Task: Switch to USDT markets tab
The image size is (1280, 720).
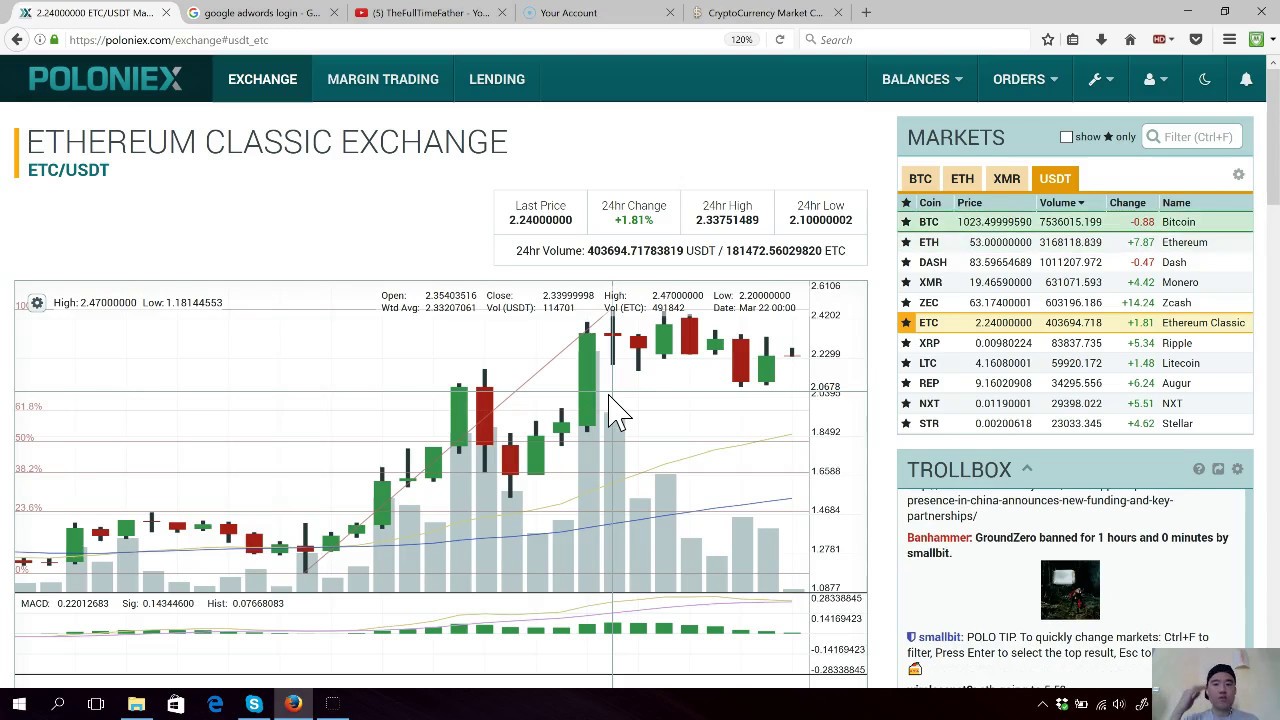Action: tap(1055, 179)
